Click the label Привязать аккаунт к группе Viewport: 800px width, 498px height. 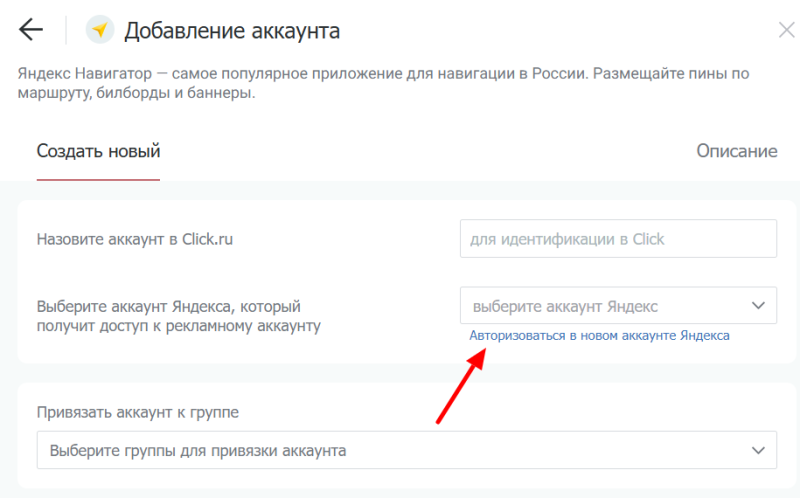tap(138, 412)
